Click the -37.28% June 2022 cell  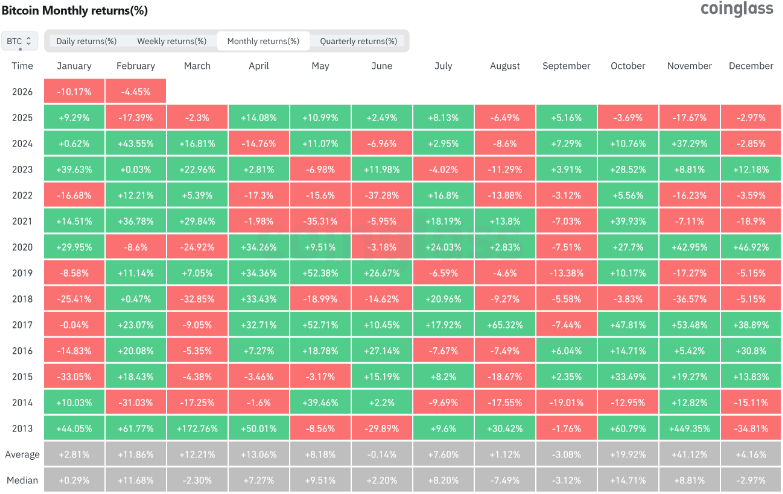[x=381, y=194]
